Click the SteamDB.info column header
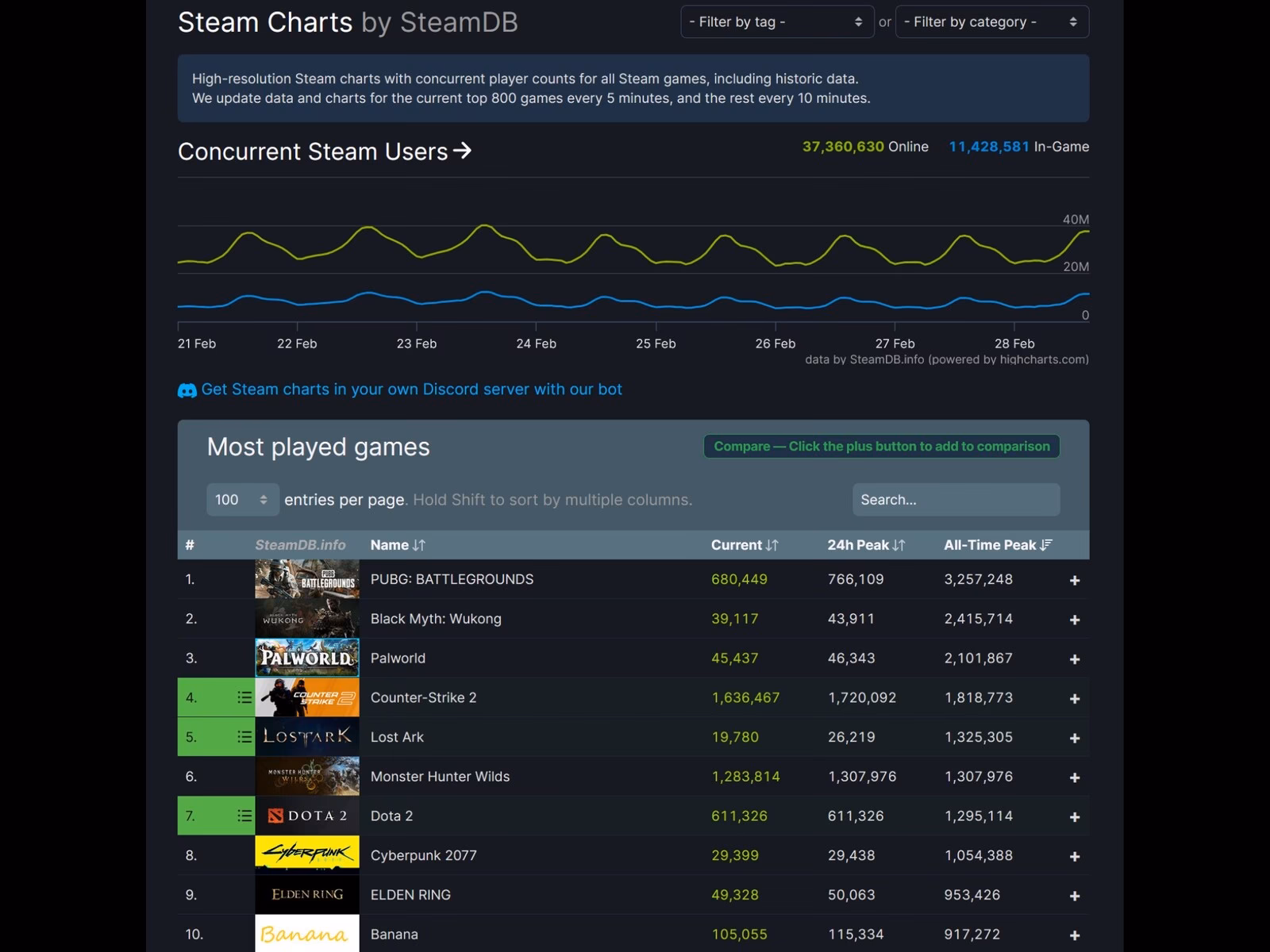This screenshot has width=1270, height=952. [x=300, y=545]
